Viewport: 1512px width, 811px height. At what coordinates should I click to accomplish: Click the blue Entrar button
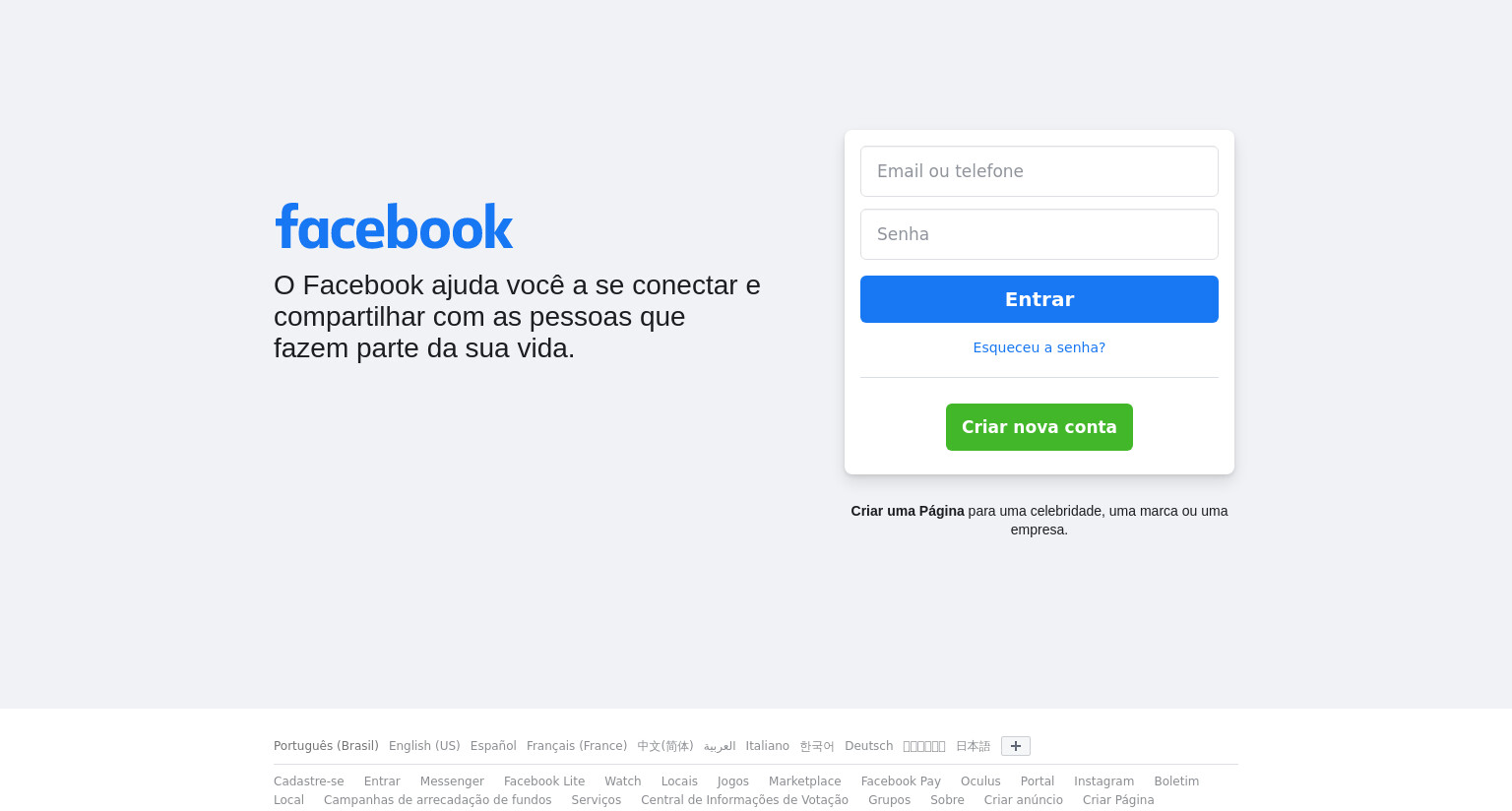pos(1039,299)
